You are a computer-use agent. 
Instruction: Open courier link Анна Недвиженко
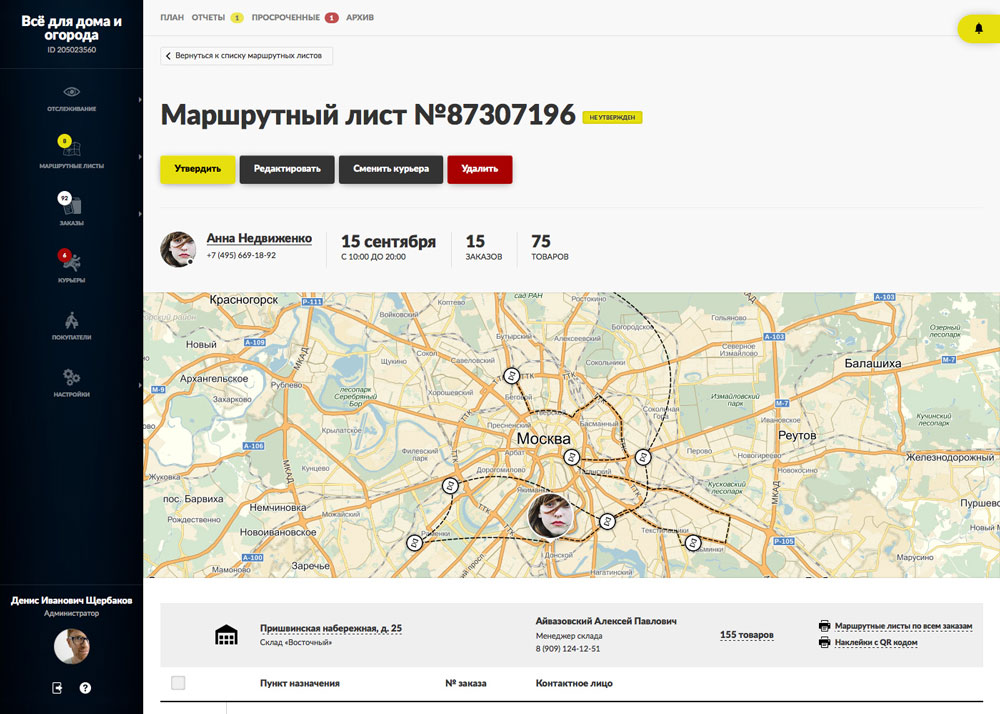click(x=259, y=238)
